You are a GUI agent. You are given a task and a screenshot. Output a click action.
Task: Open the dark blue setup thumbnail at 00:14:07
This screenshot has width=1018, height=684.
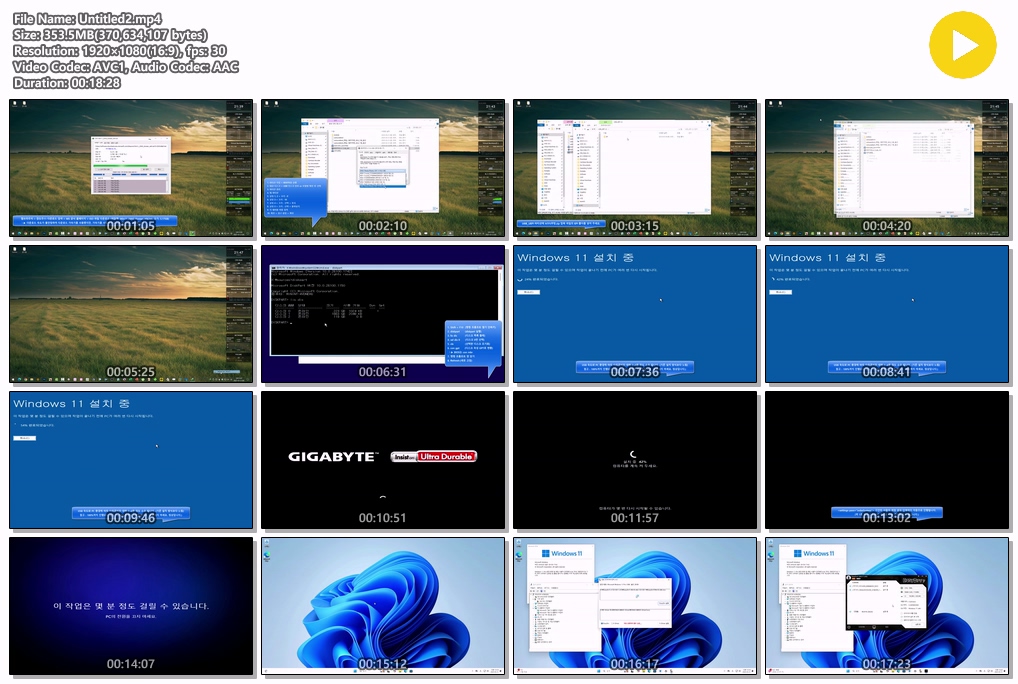coord(131,606)
